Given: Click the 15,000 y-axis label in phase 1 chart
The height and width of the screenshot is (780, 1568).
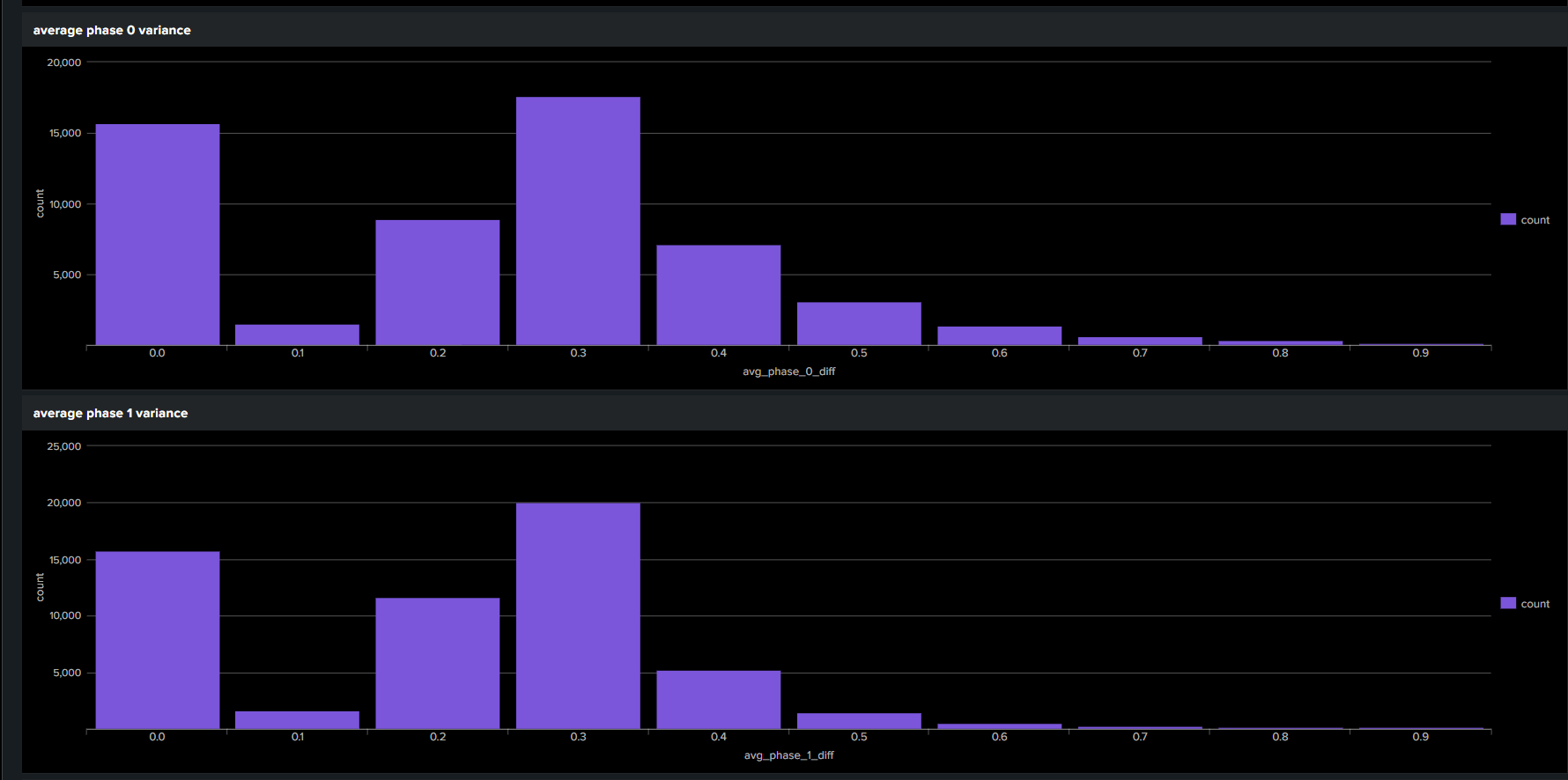Looking at the screenshot, I should point(65,560).
